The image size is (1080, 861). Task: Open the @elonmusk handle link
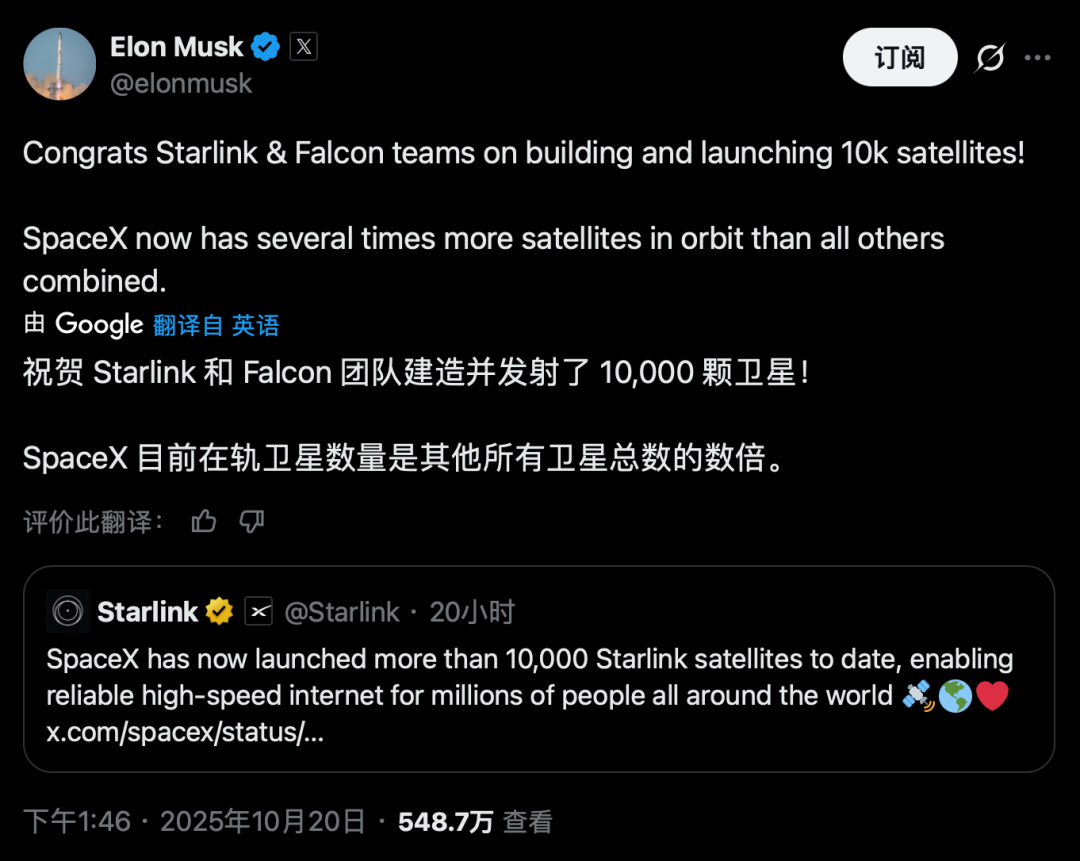click(181, 83)
